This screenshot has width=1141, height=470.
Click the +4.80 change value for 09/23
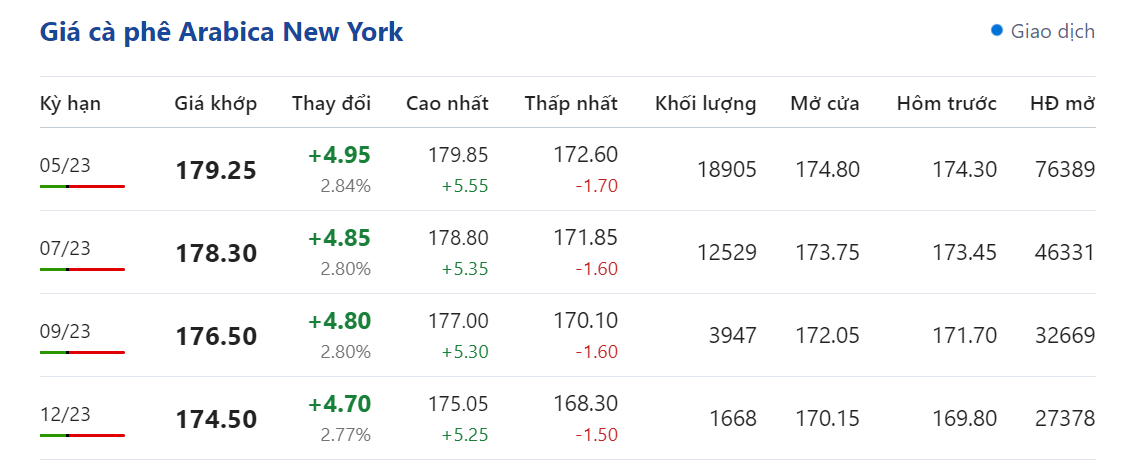[x=339, y=321]
